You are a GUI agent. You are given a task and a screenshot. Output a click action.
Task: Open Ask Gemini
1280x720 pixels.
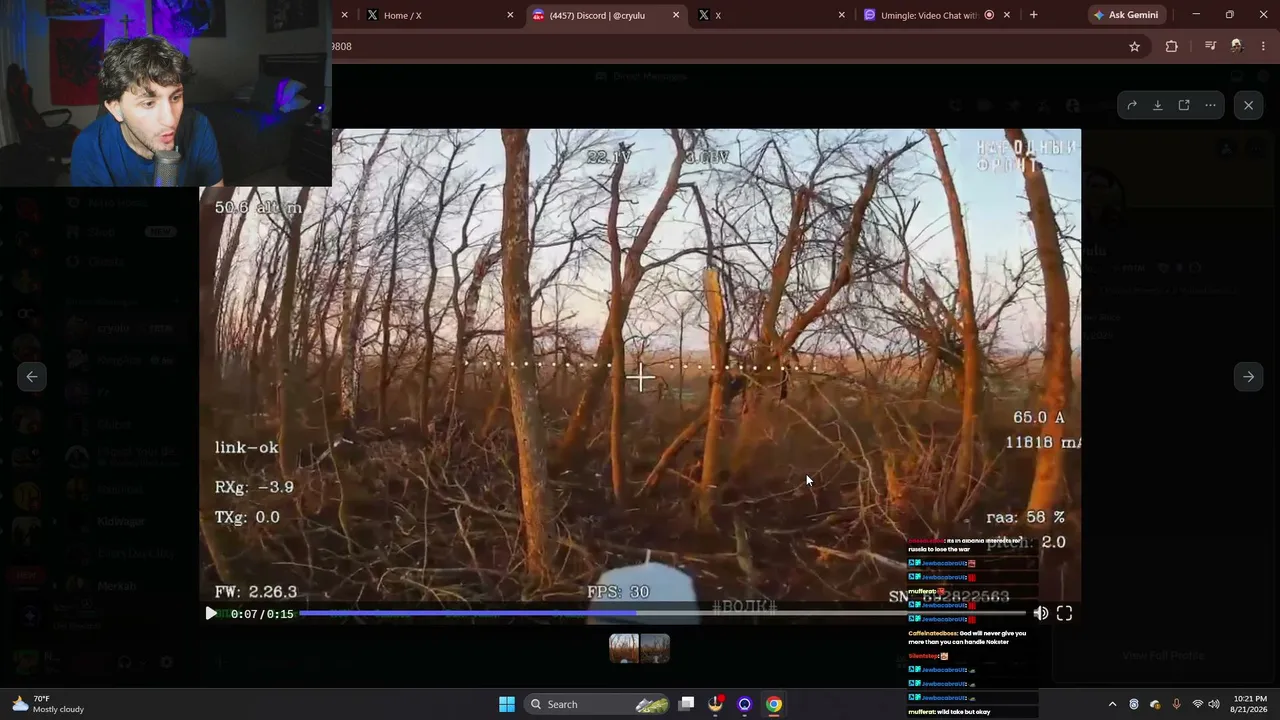tap(1126, 15)
